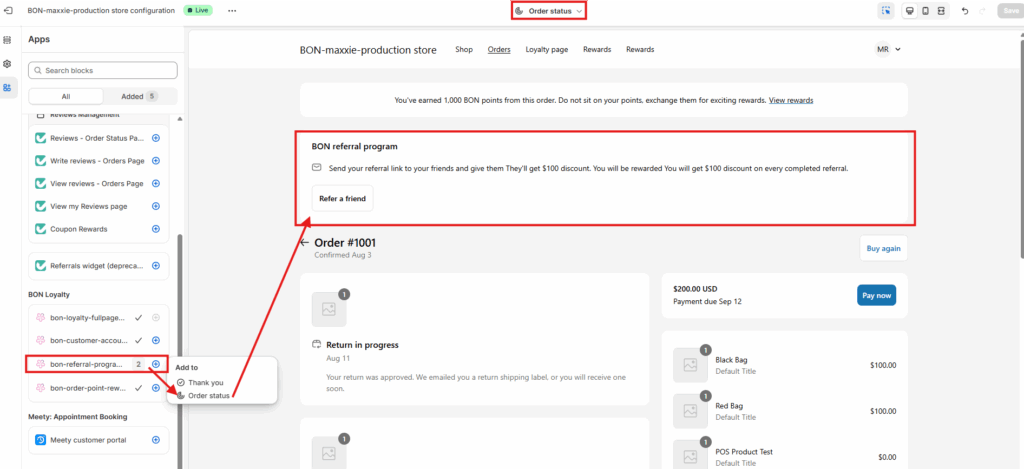Click the BON Loyalty section heading
The image size is (1024, 469).
point(49,295)
